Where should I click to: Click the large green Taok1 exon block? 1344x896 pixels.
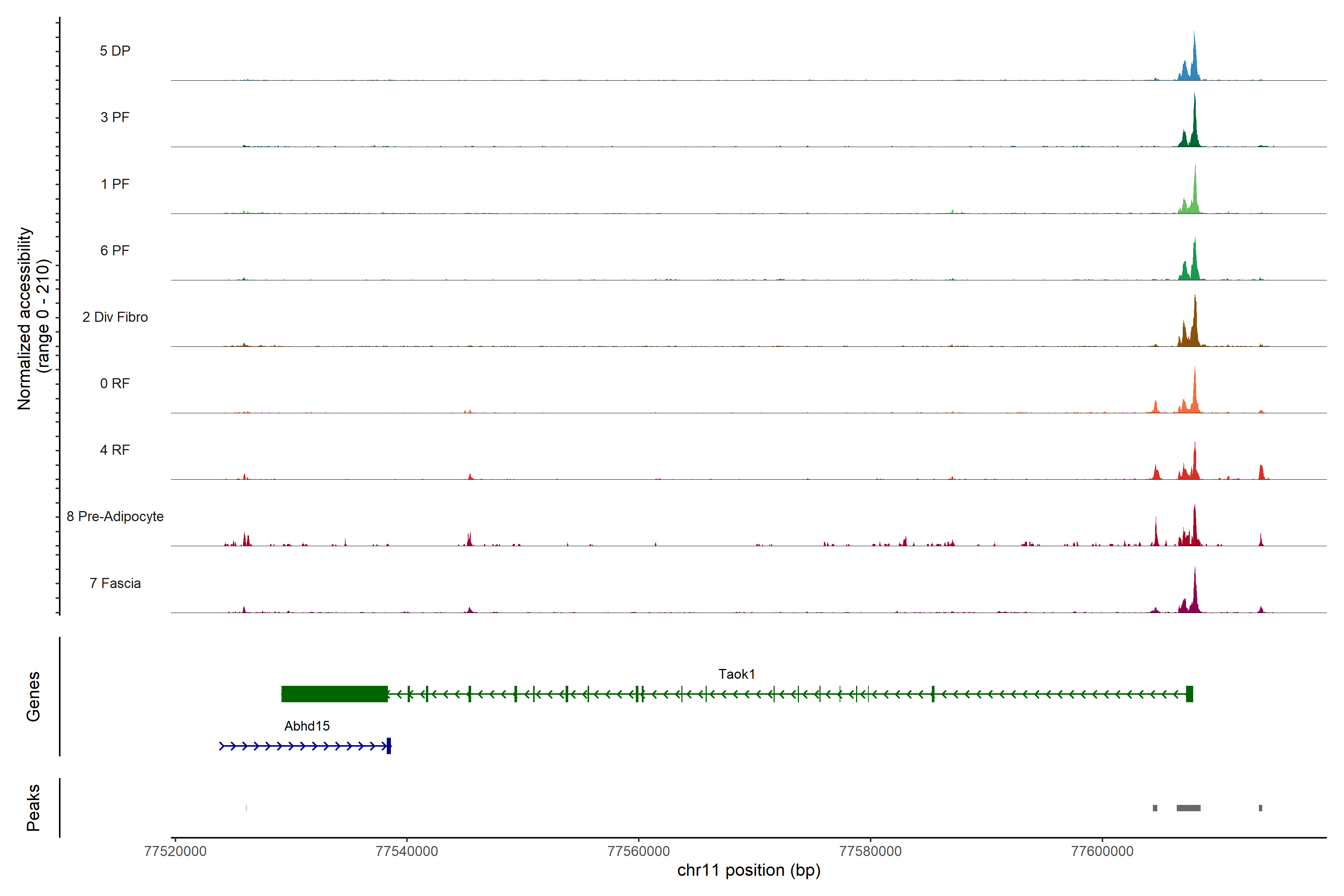334,694
